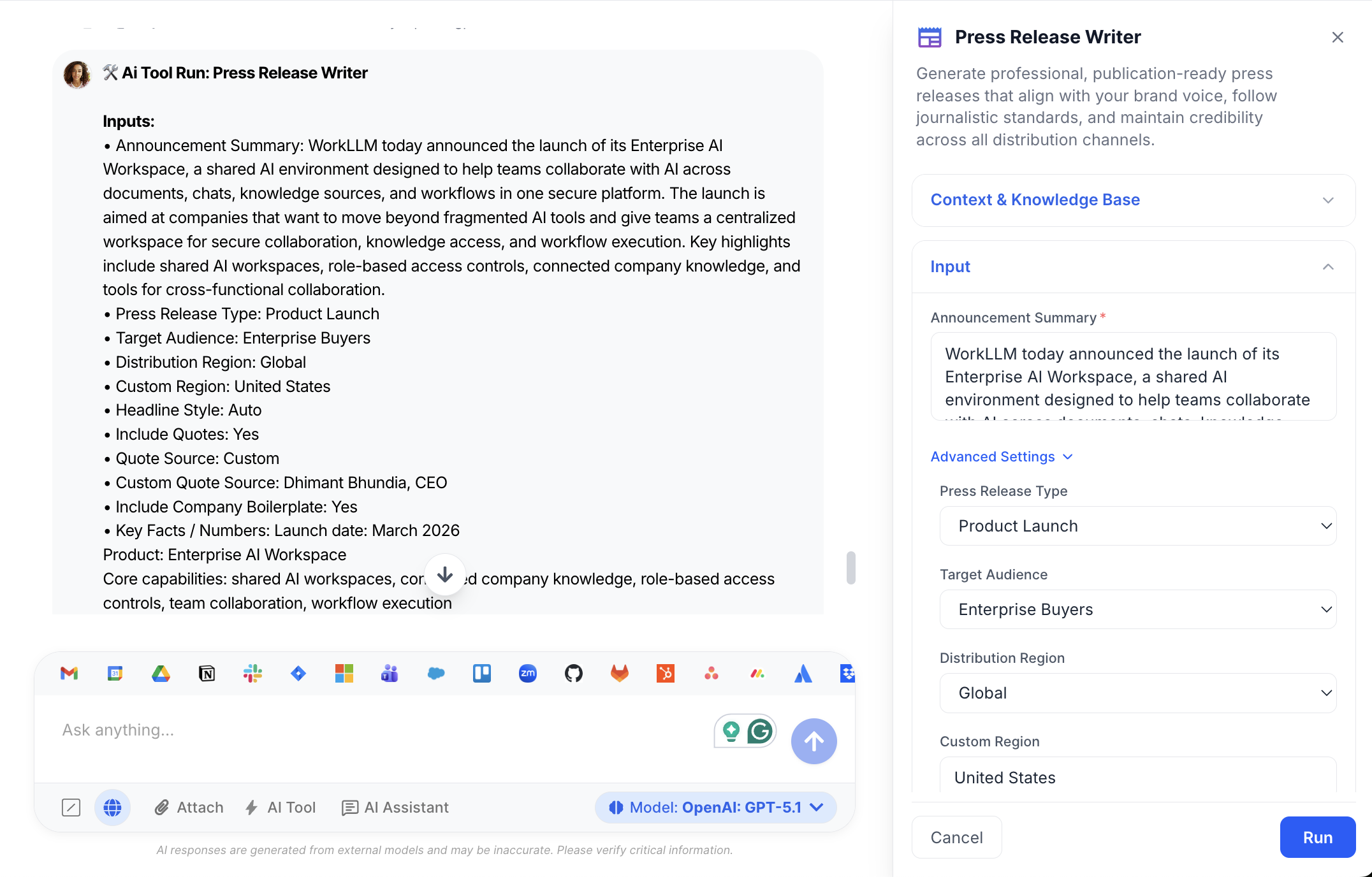This screenshot has width=1372, height=877.
Task: Open the GitHub integration icon
Action: pyautogui.click(x=573, y=674)
